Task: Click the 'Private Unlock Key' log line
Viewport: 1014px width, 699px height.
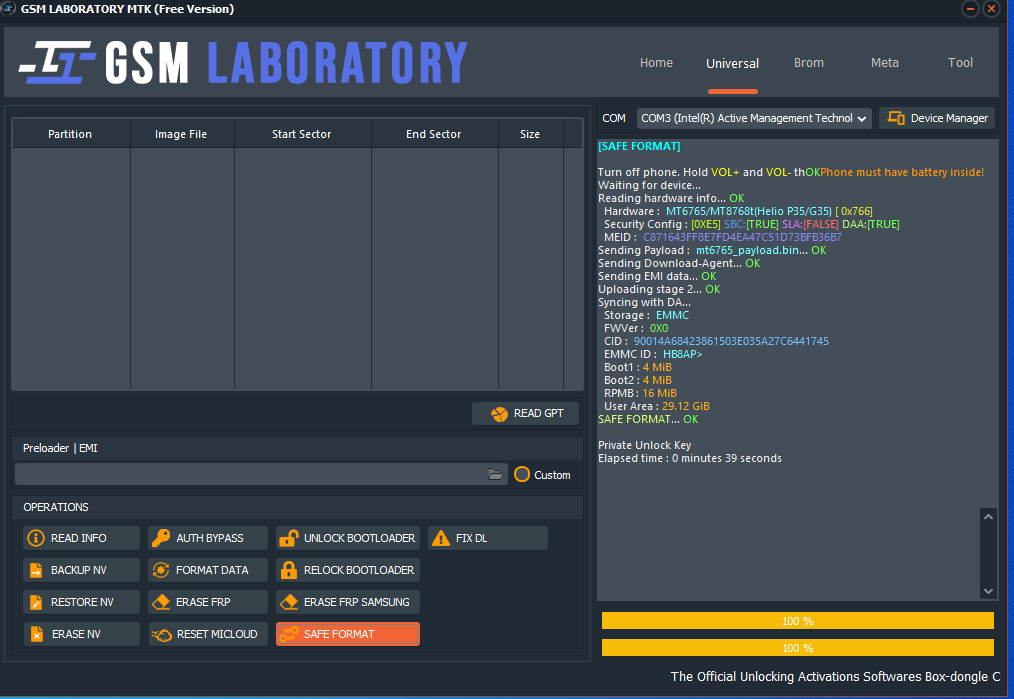Action: (644, 445)
